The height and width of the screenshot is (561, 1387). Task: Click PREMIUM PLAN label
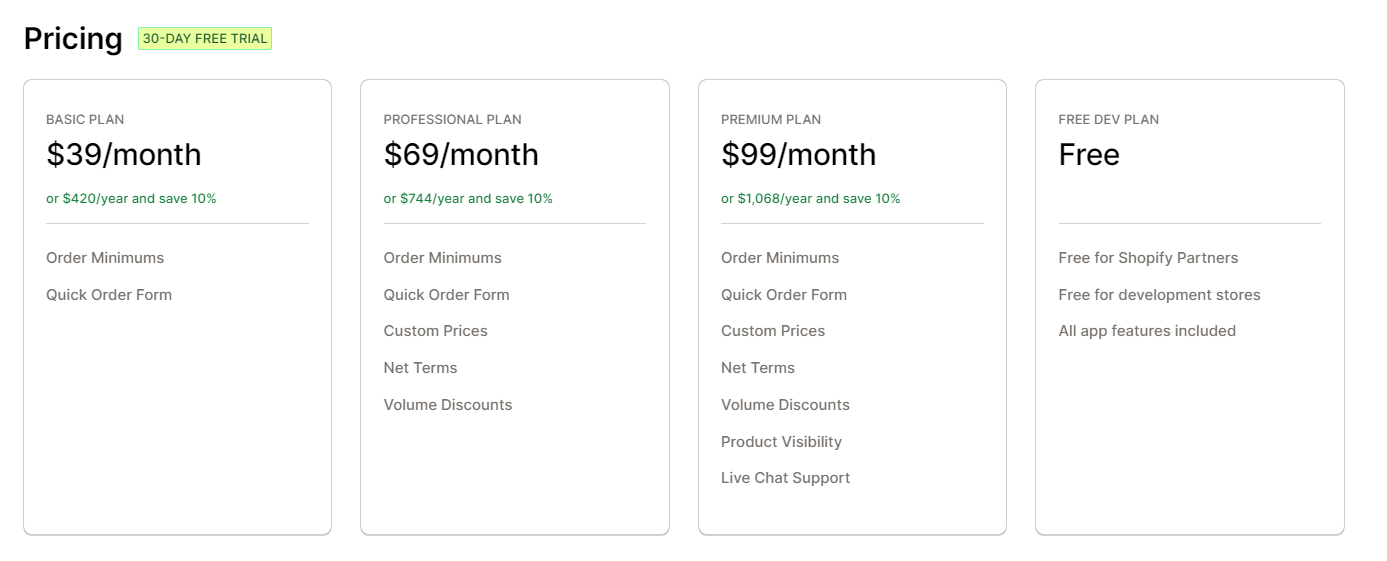coord(771,119)
